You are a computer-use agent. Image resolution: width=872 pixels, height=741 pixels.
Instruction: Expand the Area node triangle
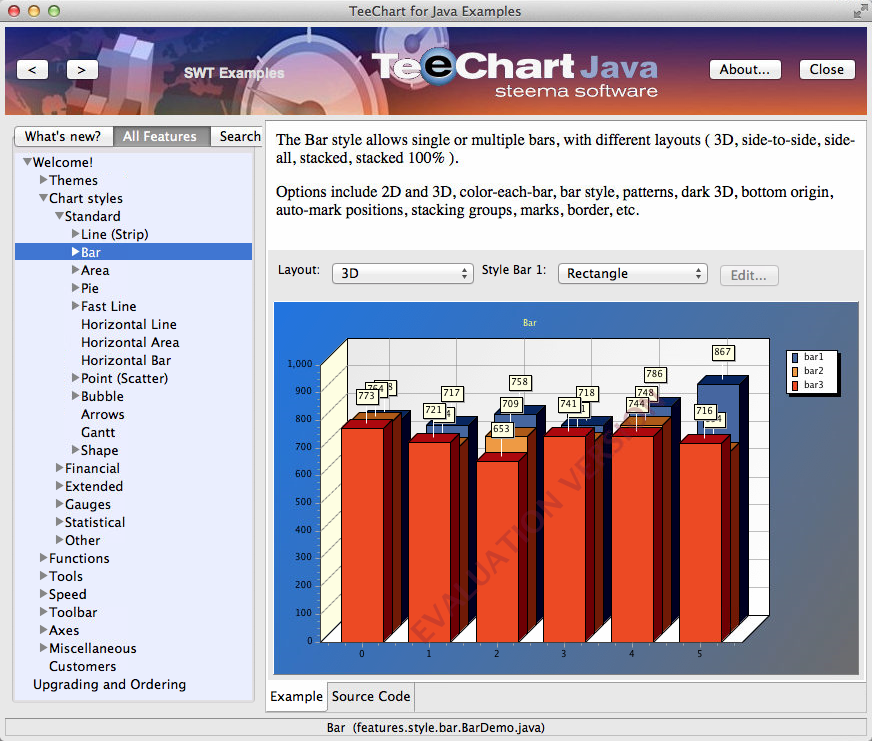pyautogui.click(x=75, y=270)
